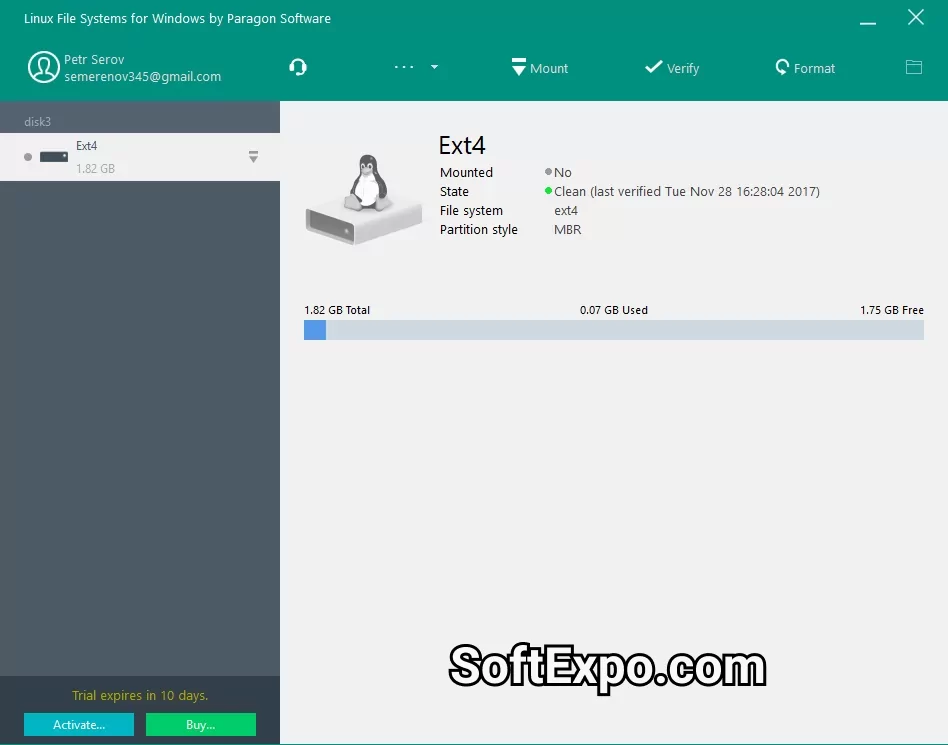Viewport: 948px width, 745px height.
Task: Open the three-dots more options menu
Action: click(x=404, y=67)
